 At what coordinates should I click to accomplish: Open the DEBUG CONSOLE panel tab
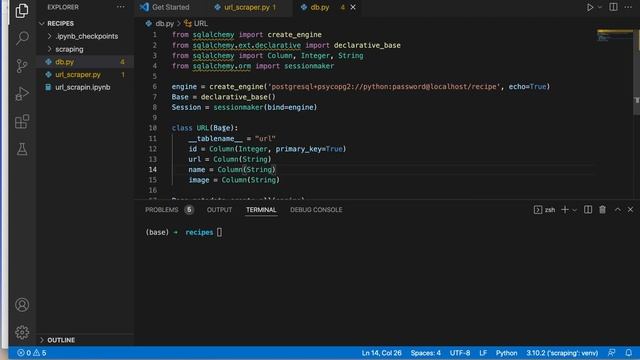coord(316,210)
